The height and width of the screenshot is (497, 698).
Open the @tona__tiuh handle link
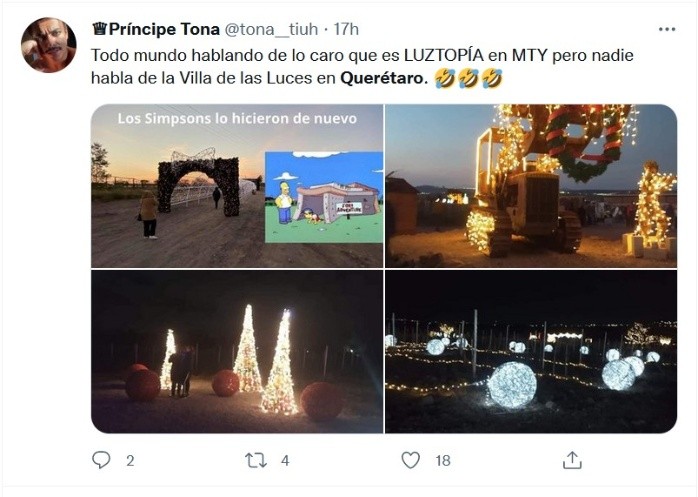[x=271, y=29]
